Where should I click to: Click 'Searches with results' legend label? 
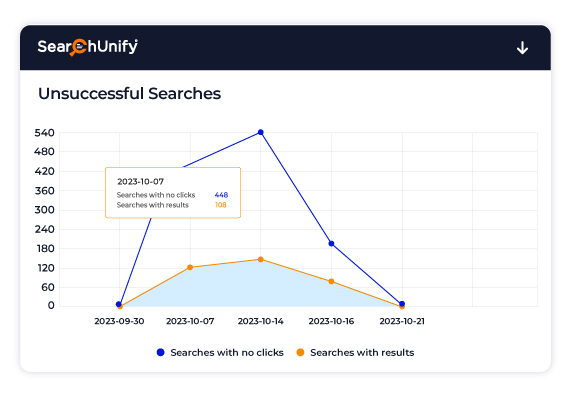pos(362,352)
